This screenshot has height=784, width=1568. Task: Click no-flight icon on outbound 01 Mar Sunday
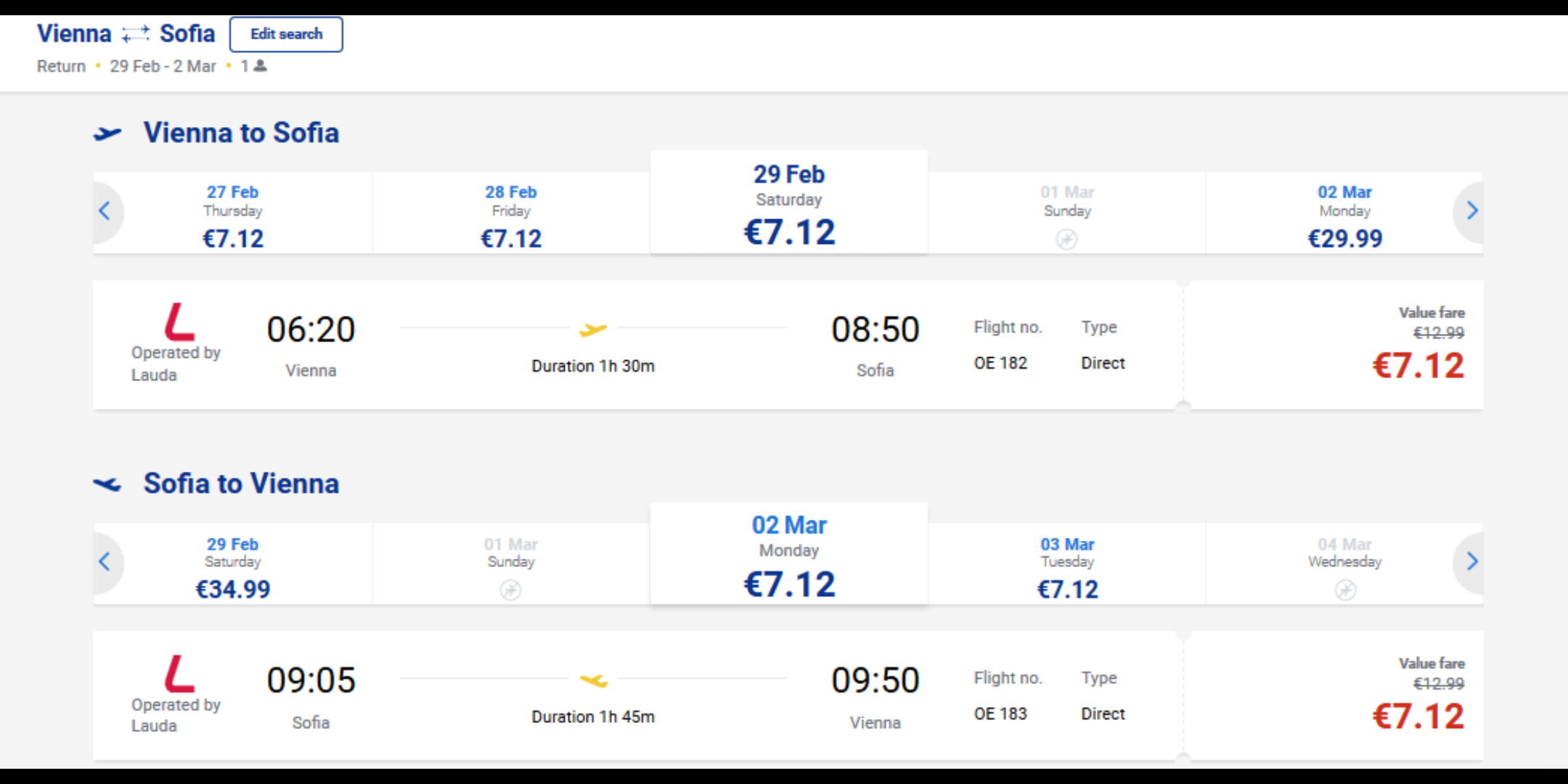[1066, 239]
